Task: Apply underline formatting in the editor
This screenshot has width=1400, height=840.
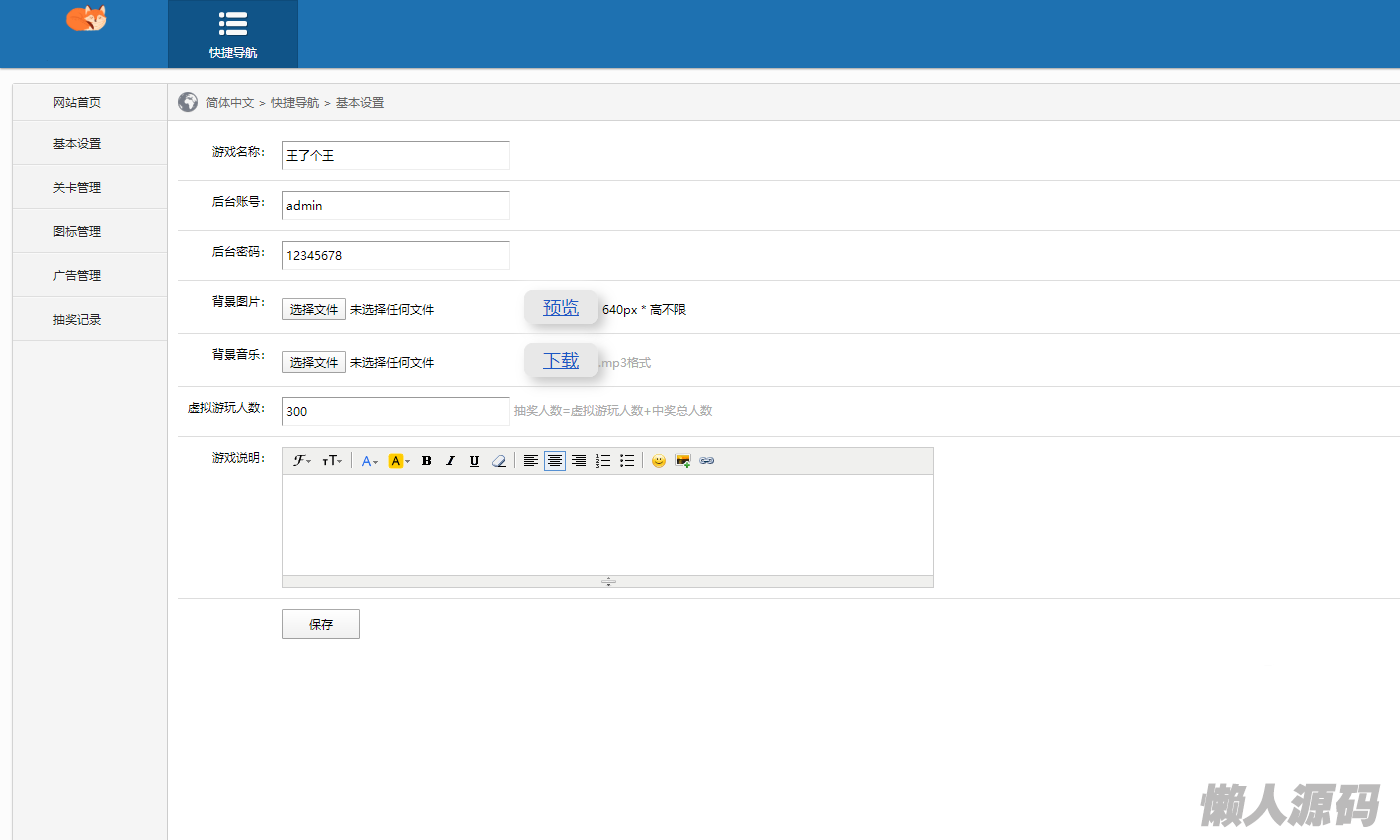Action: point(474,461)
